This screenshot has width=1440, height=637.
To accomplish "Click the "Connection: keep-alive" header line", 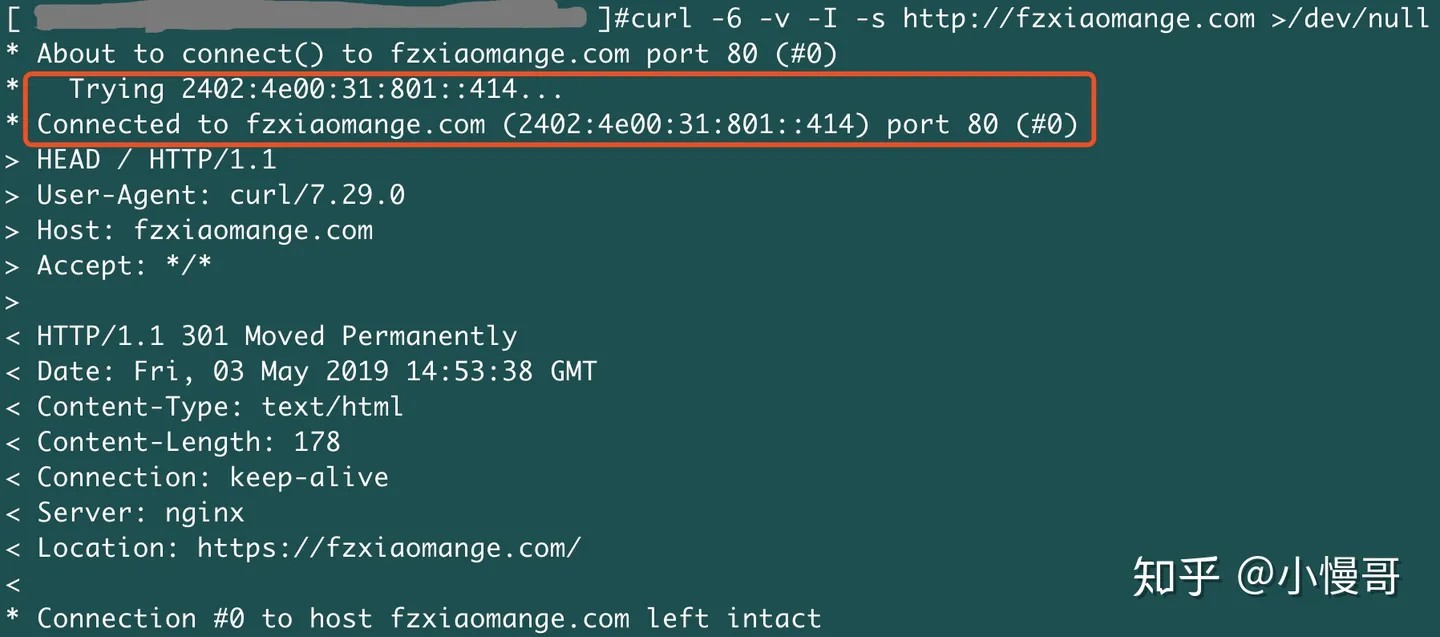I will point(212,477).
